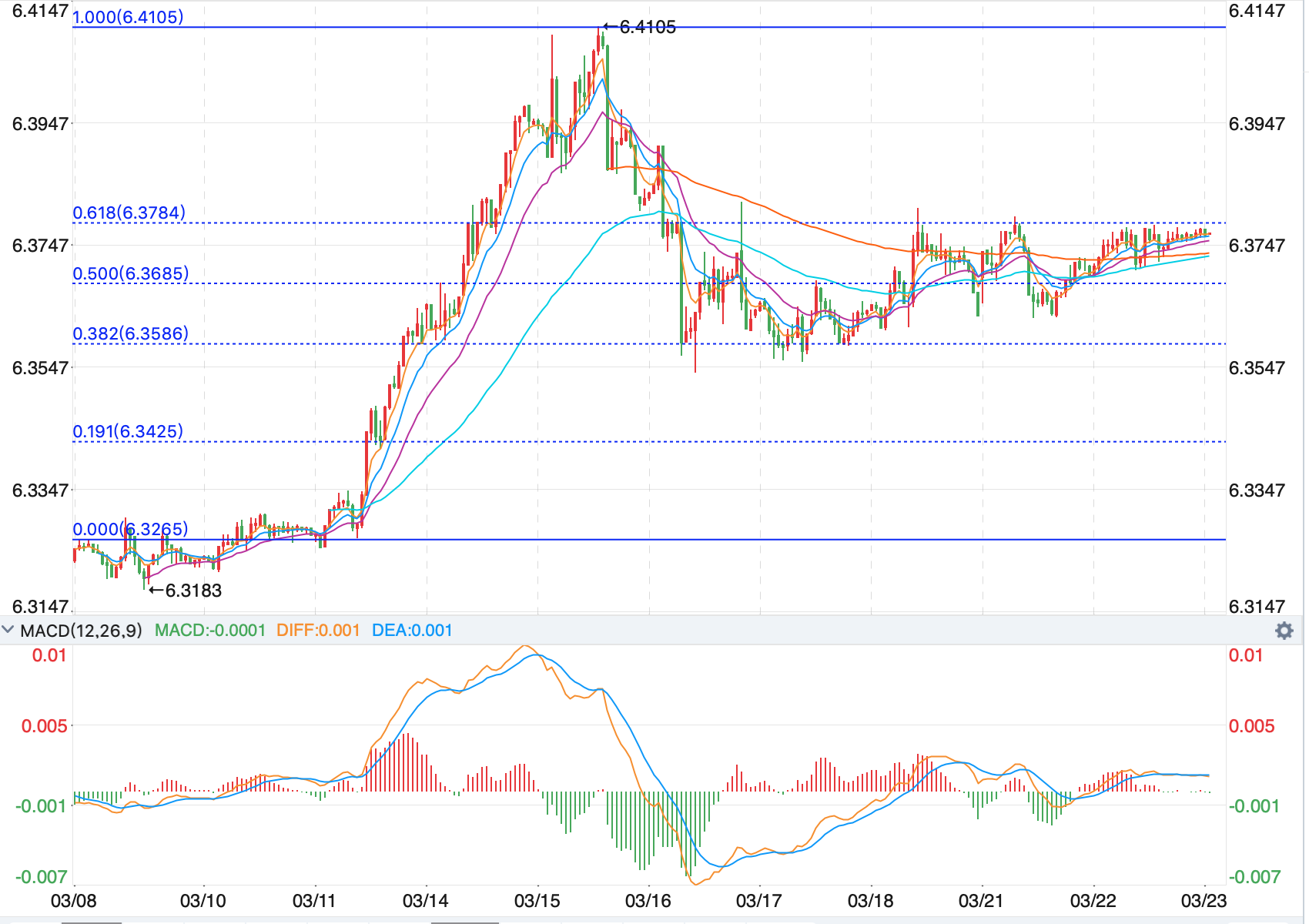Click left MACD axis label 0.01
The image size is (1309, 924).
49,655
